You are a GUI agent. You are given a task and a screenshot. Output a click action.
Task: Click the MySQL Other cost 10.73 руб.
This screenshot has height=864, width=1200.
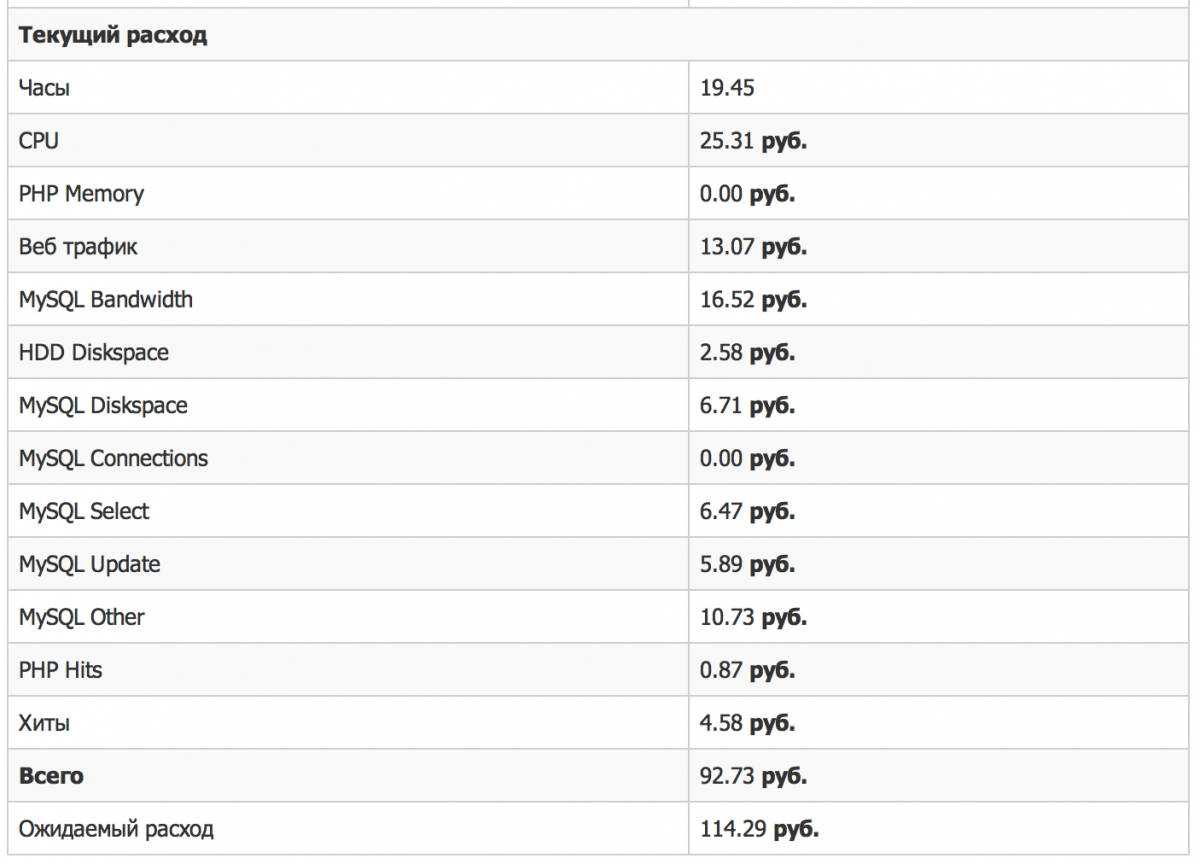753,617
